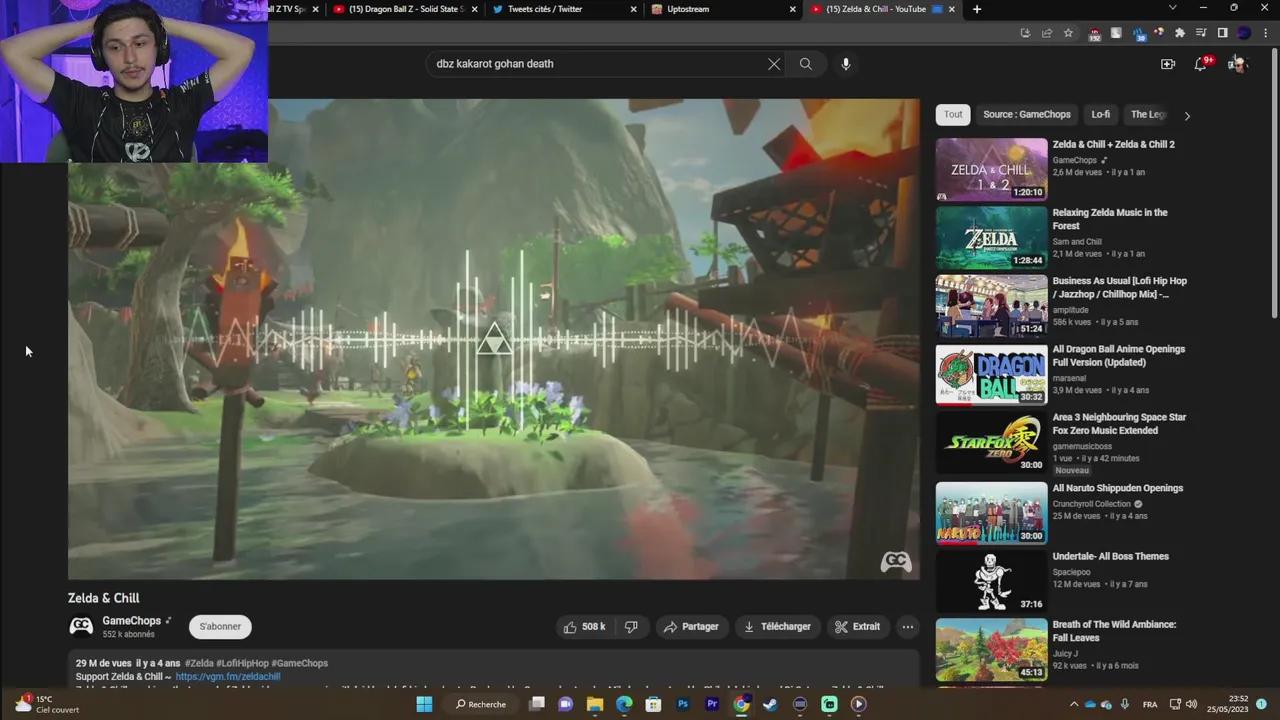Clear the search text with the X icon
This screenshot has height=720, width=1280.
(x=774, y=64)
